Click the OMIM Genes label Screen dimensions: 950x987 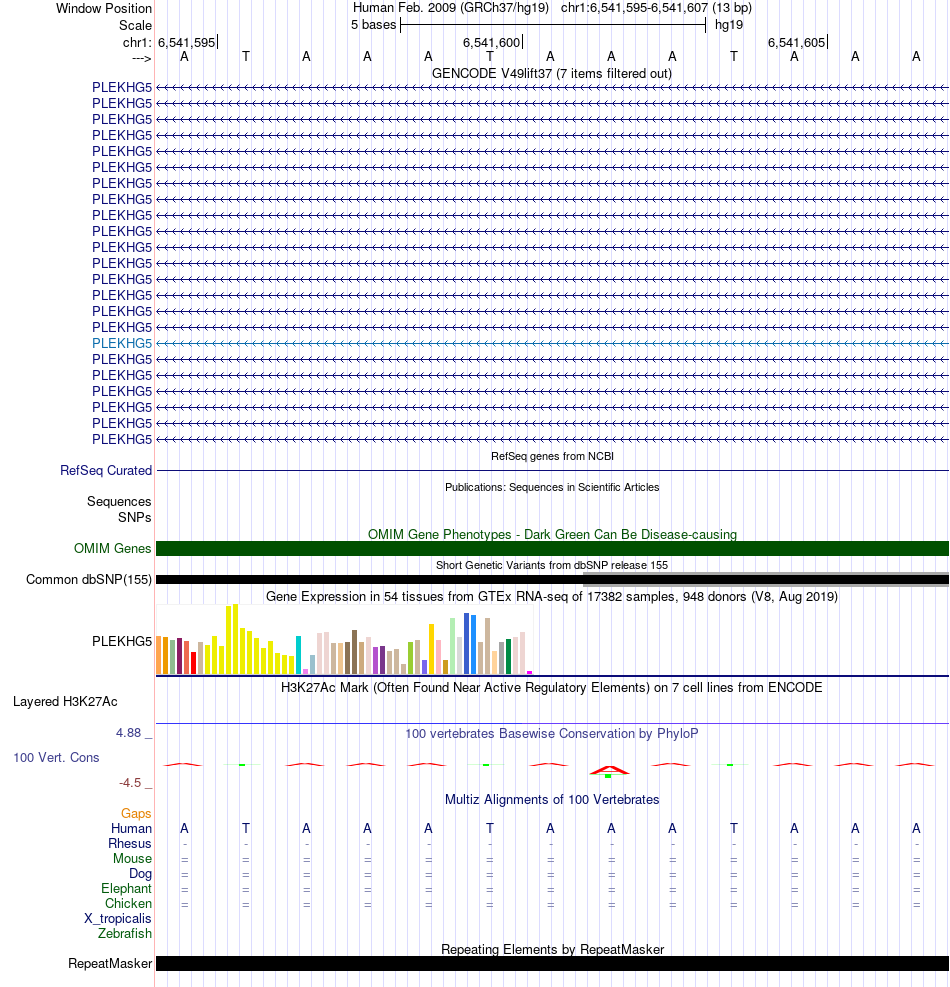click(x=112, y=548)
